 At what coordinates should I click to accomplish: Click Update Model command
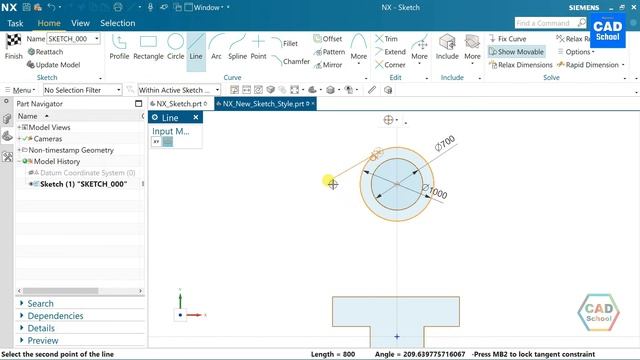(x=53, y=65)
